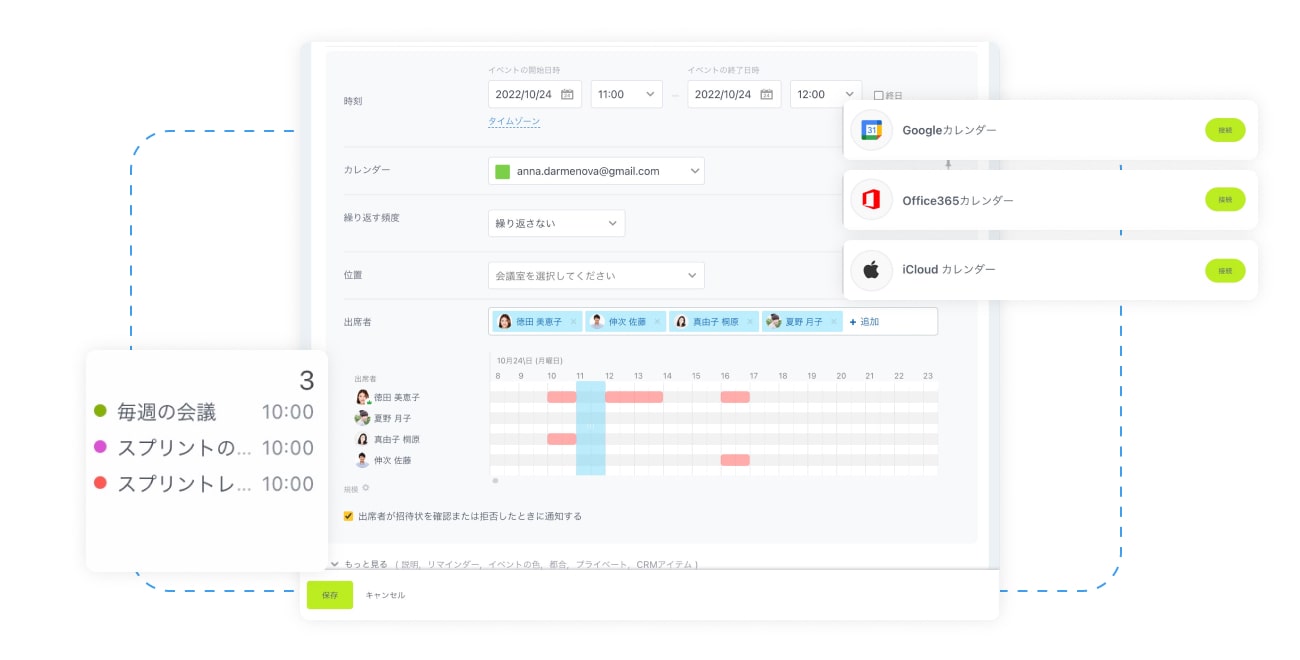
Task: Click 徳田 美恵子's busy block at 16:00
Action: click(x=735, y=397)
